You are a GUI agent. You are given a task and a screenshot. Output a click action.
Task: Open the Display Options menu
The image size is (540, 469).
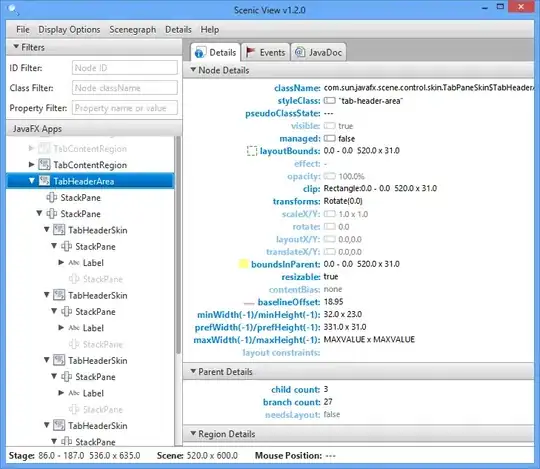69,30
